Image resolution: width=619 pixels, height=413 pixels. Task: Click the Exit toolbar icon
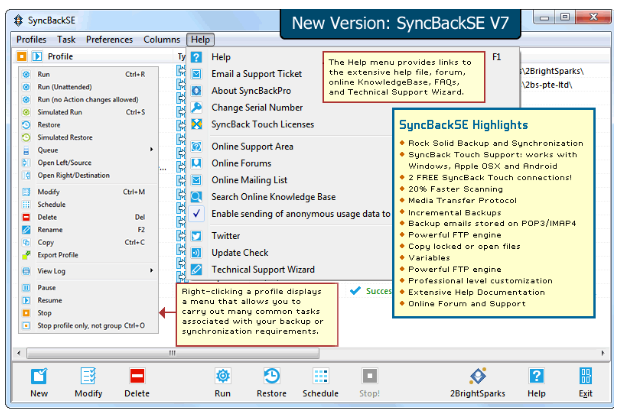click(x=585, y=376)
